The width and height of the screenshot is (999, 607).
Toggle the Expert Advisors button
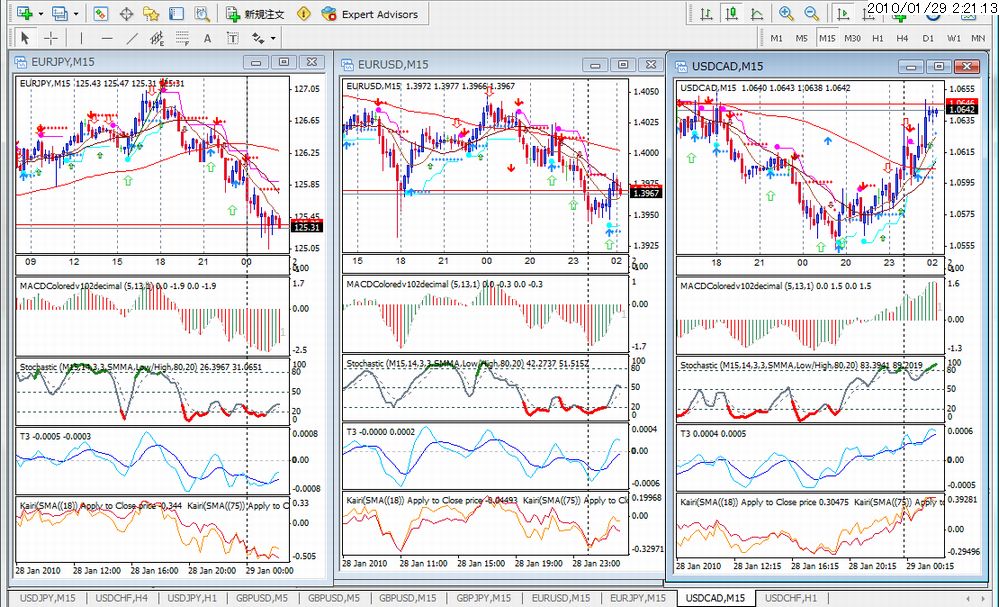point(370,13)
